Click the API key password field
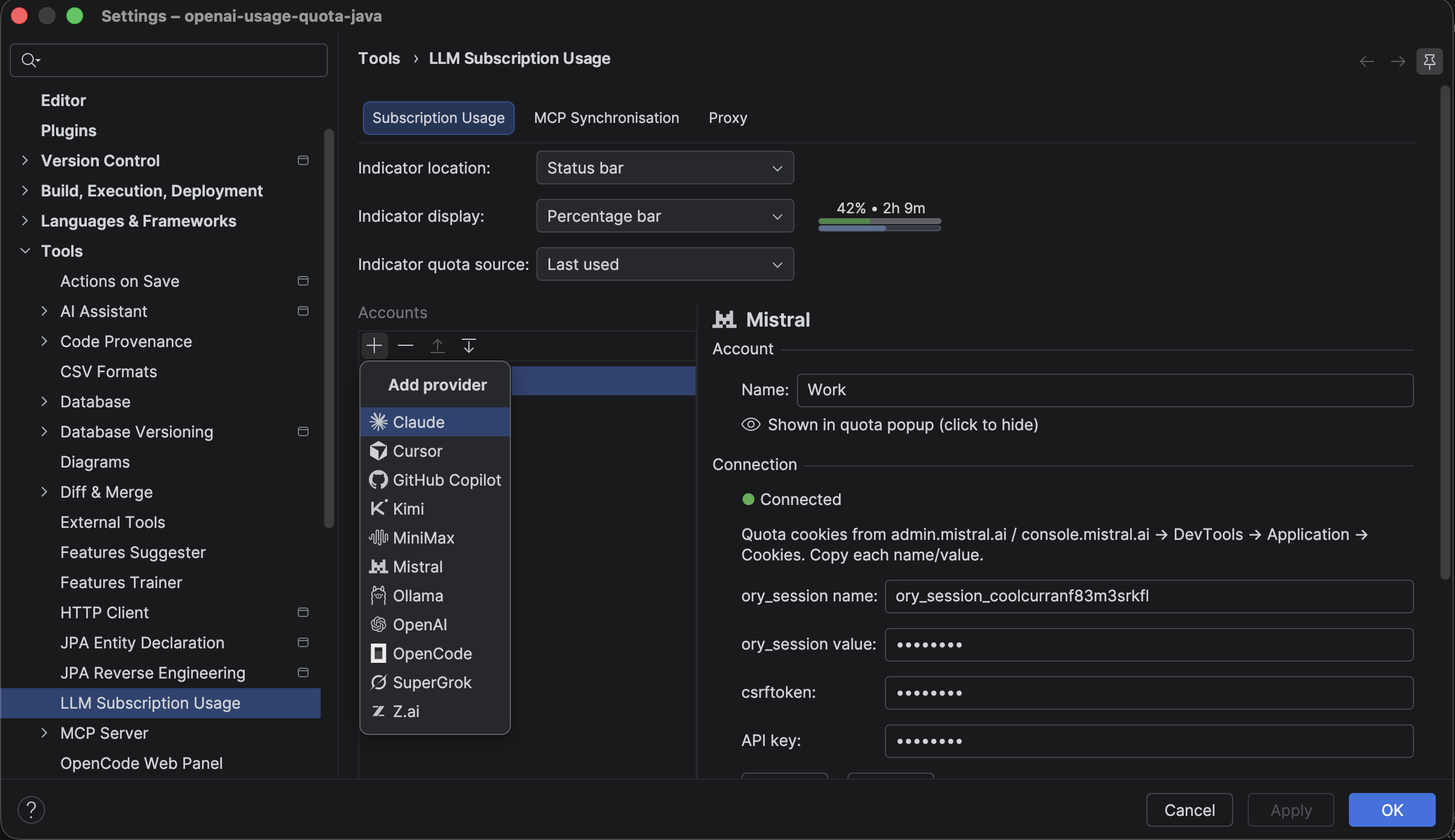Viewport: 1455px width, 840px height. [x=1149, y=741]
